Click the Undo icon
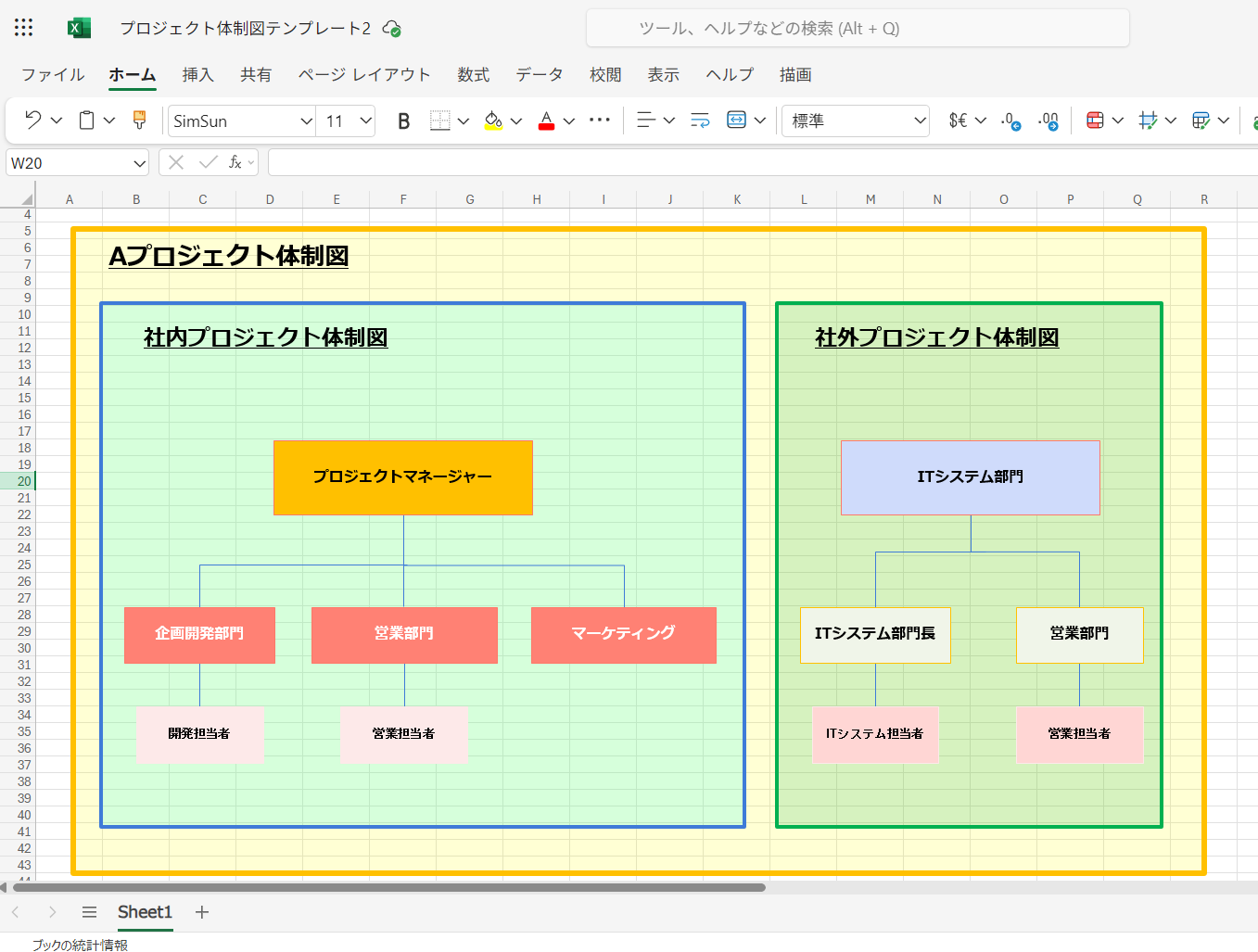1258x952 pixels. [33, 121]
